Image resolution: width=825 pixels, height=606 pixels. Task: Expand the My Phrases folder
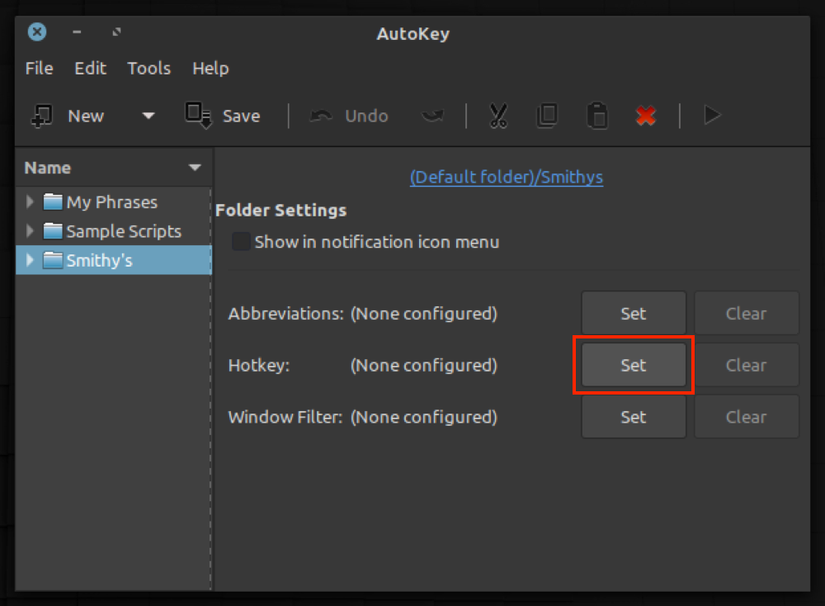pyautogui.click(x=29, y=201)
